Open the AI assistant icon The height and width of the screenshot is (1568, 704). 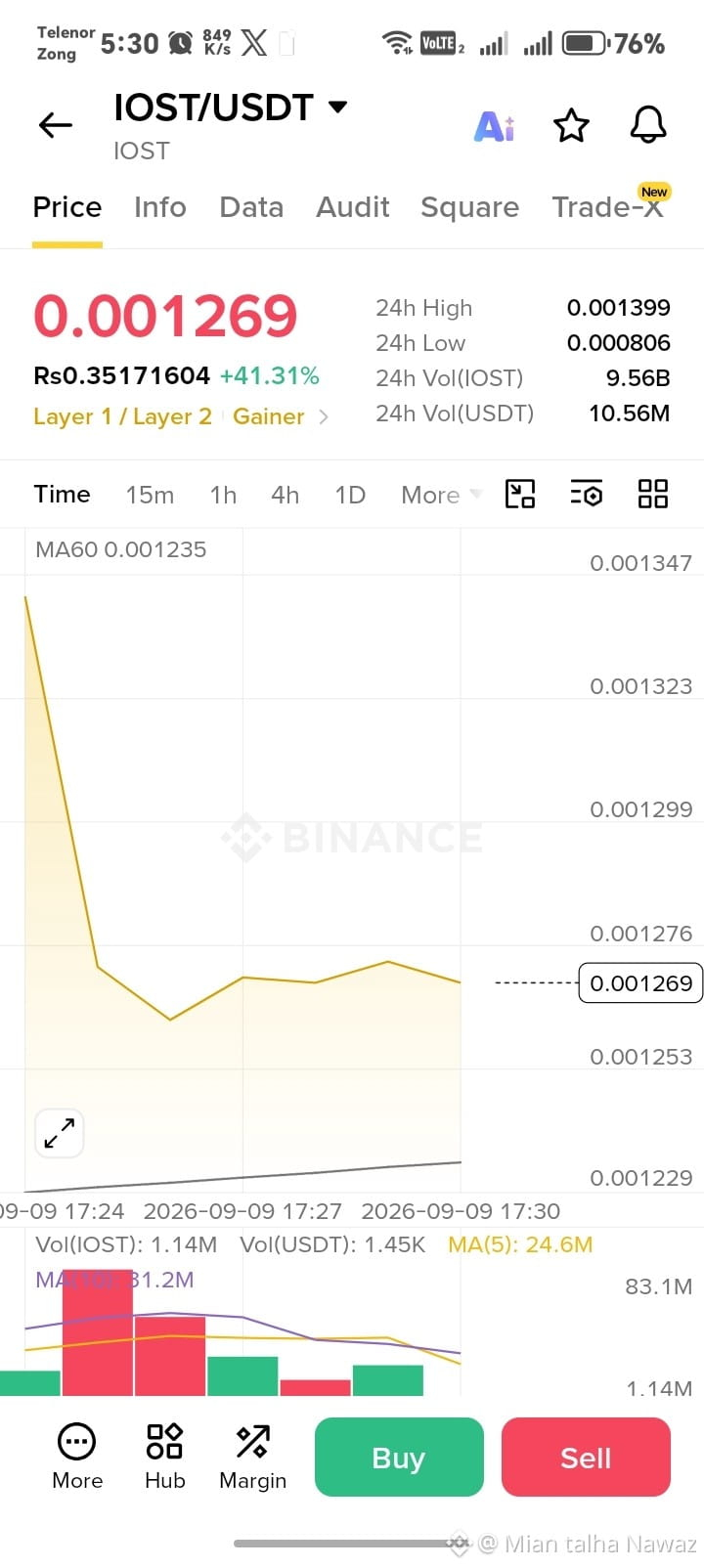(x=495, y=126)
